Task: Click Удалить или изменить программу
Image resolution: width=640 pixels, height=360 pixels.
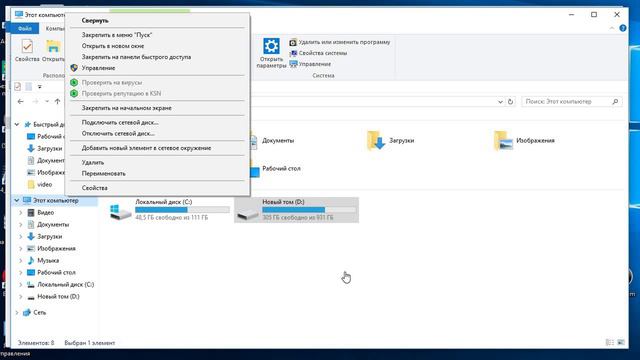Action: tap(340, 42)
